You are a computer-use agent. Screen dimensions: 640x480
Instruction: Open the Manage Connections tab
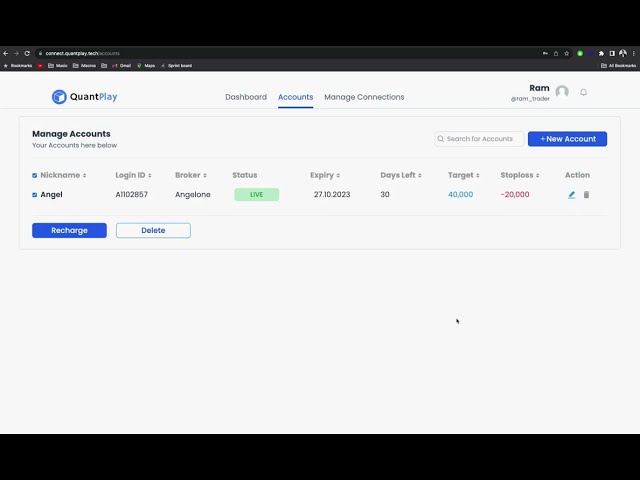click(x=364, y=97)
